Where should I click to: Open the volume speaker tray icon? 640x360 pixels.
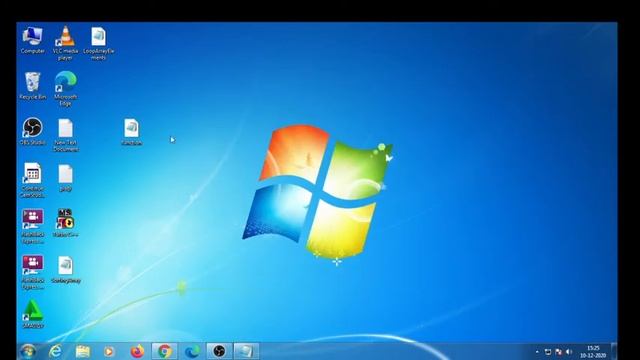pos(569,352)
